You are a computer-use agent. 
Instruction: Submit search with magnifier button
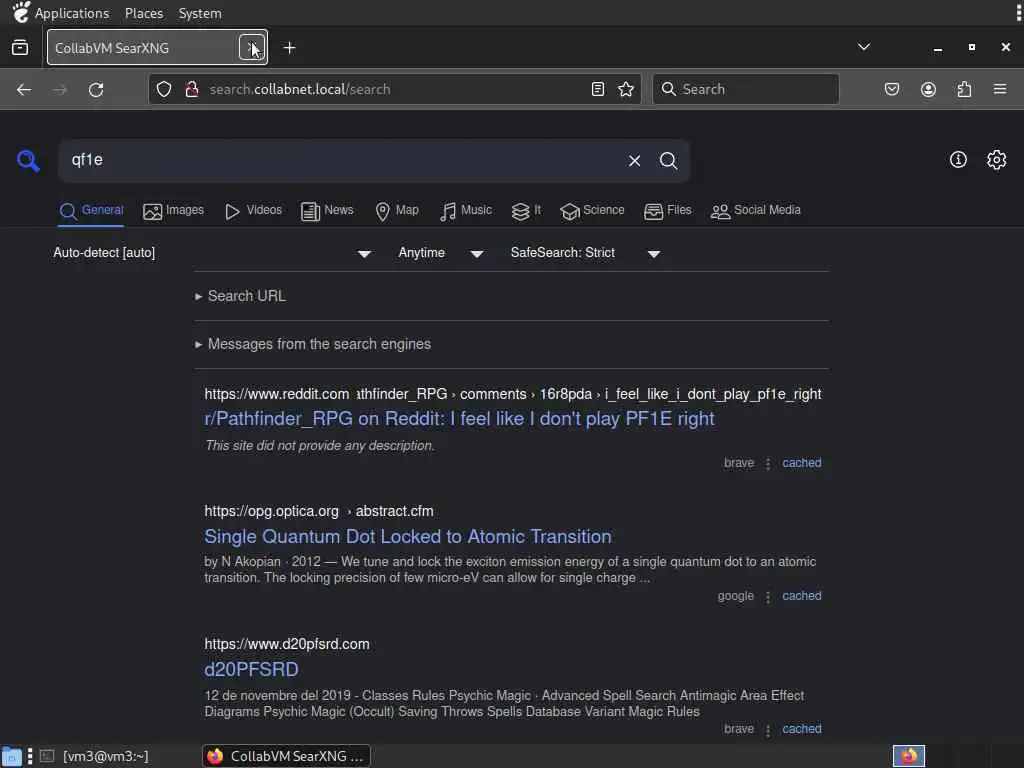668,161
